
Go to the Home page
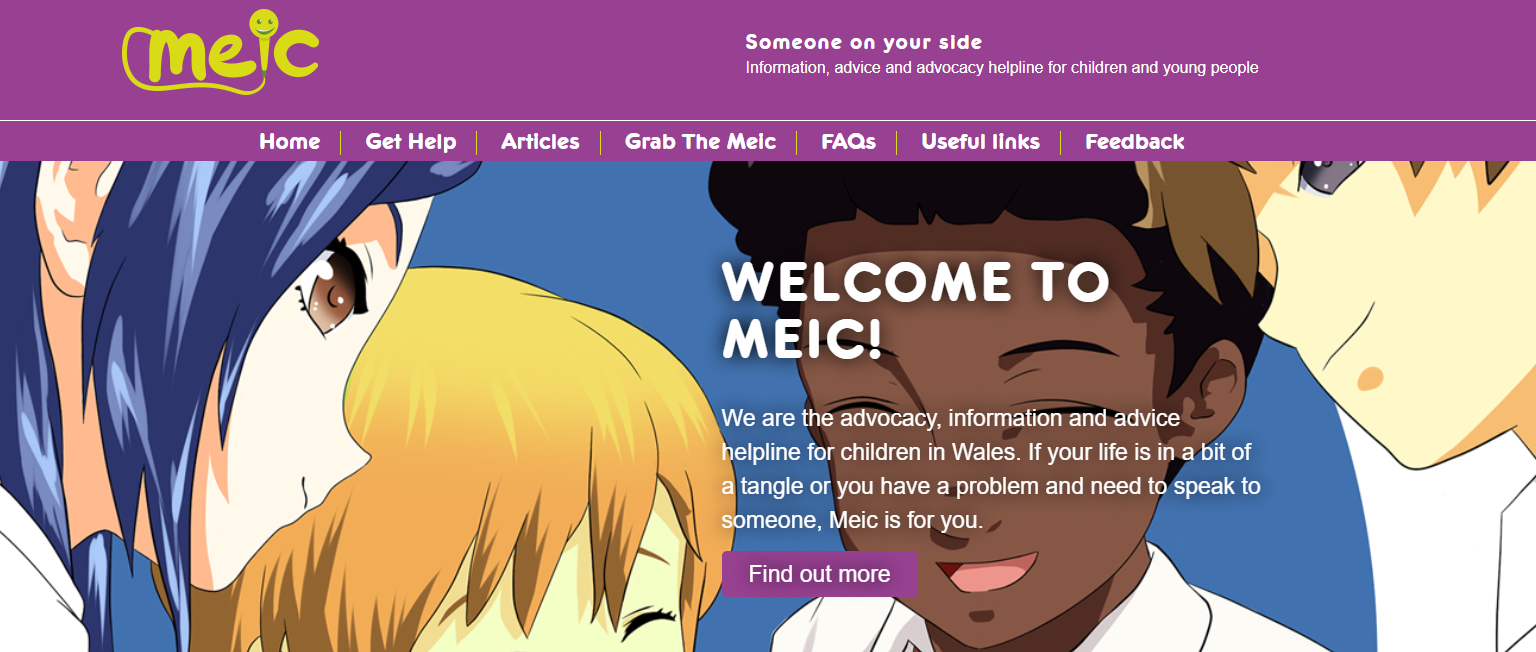(290, 142)
